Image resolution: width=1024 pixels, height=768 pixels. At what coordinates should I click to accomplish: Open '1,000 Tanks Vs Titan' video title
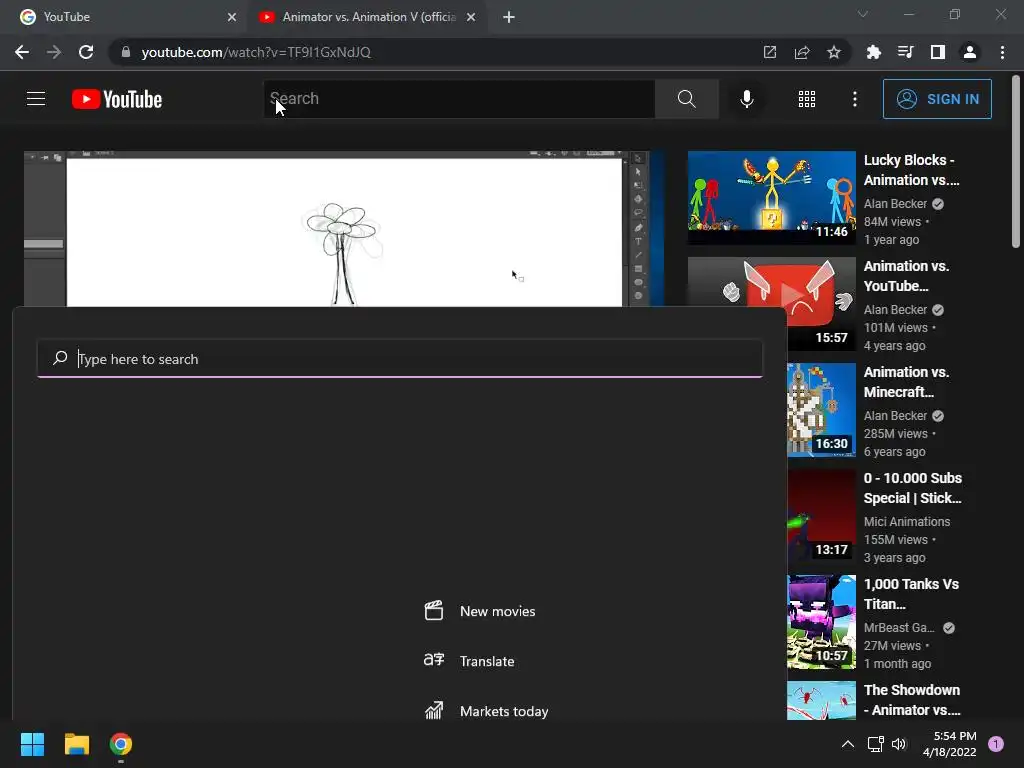[x=911, y=594]
